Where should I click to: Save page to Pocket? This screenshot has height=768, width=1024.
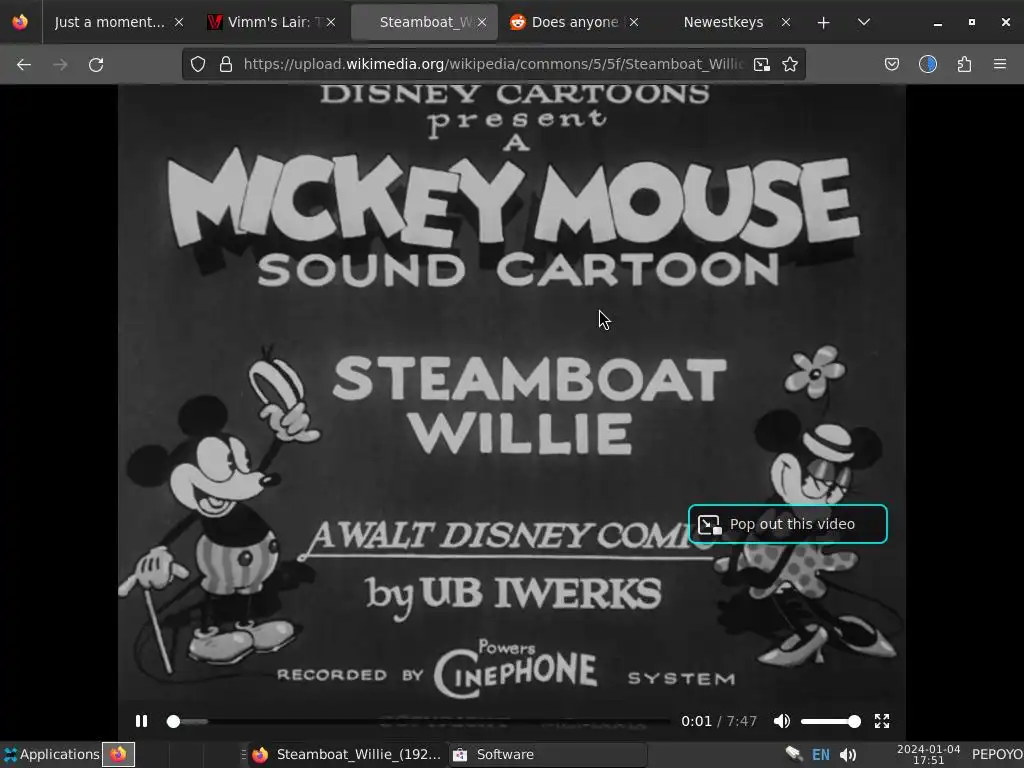tap(891, 64)
